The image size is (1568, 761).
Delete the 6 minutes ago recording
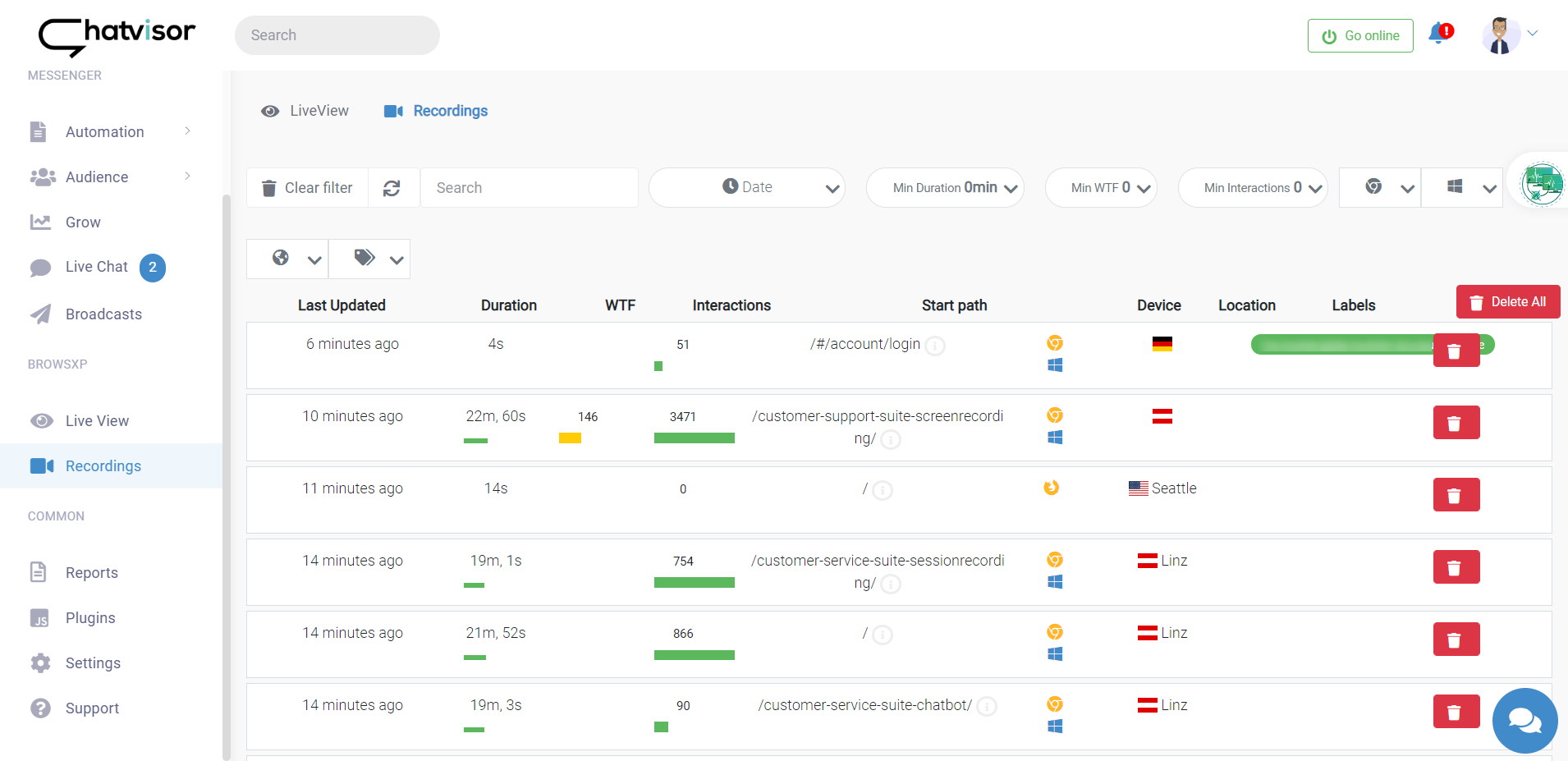[1456, 351]
